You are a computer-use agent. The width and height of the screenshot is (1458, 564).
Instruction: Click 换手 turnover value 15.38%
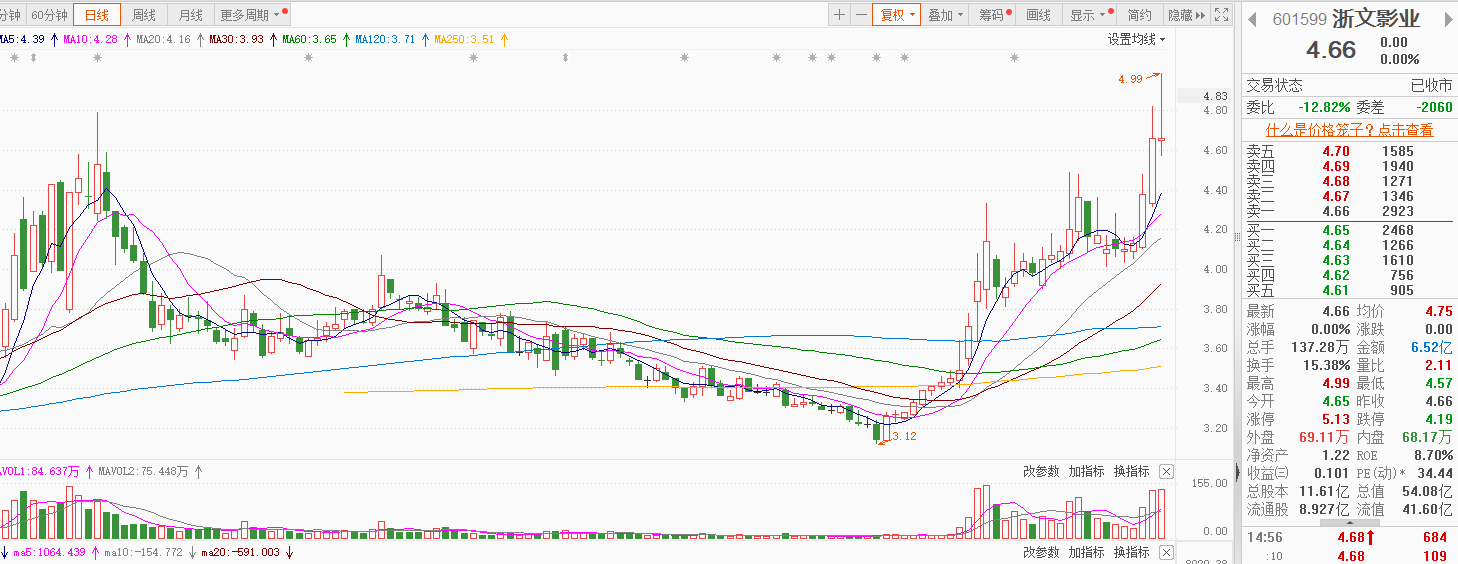pyautogui.click(x=1328, y=366)
